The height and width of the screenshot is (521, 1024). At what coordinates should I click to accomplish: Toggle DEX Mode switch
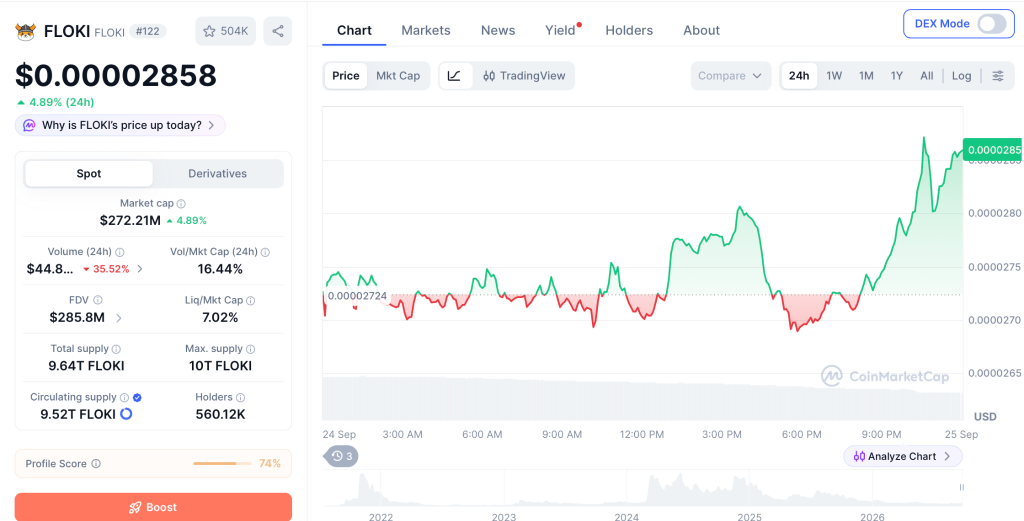(x=991, y=24)
